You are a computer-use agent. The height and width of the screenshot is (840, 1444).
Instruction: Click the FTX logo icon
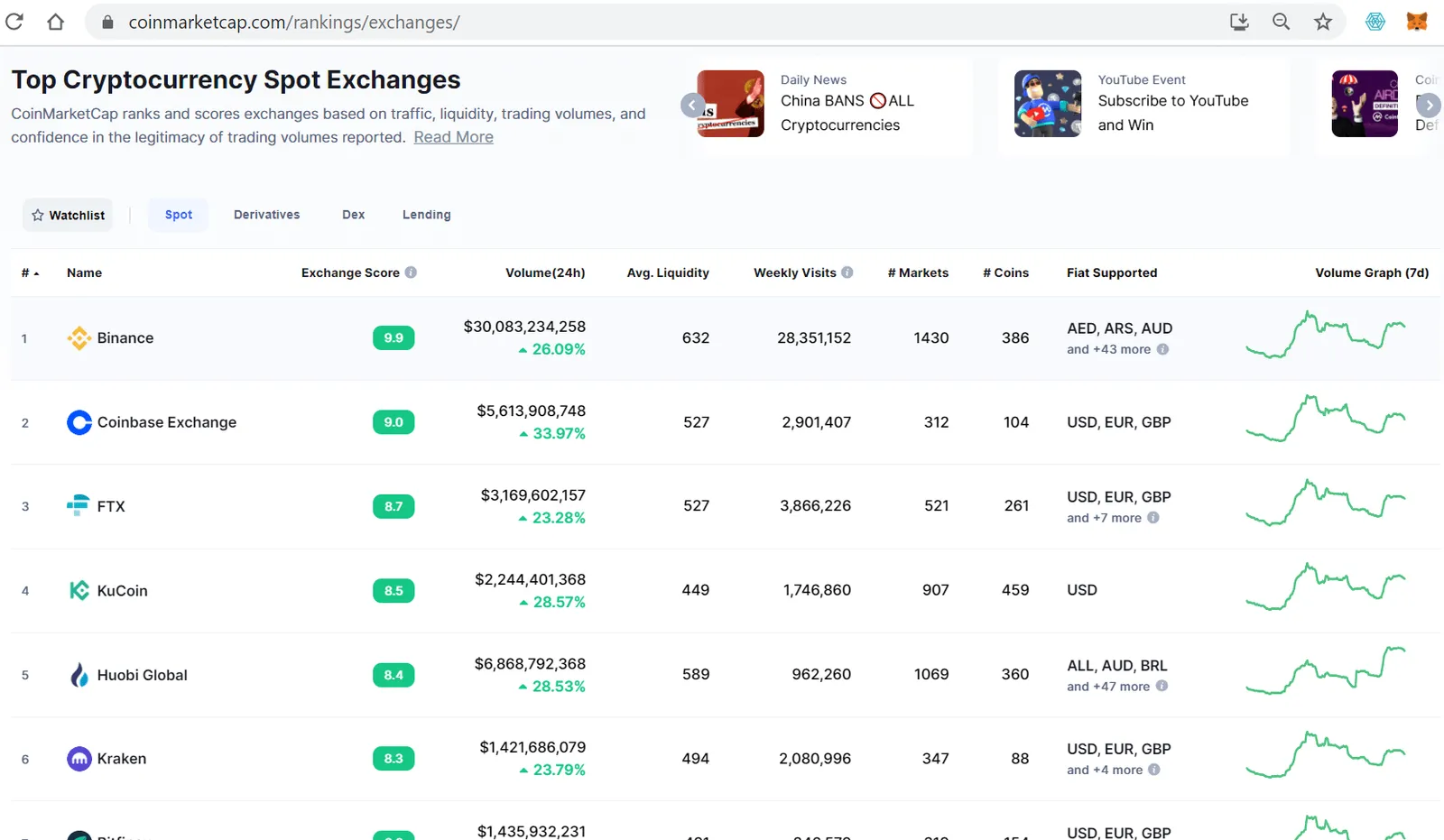(79, 505)
